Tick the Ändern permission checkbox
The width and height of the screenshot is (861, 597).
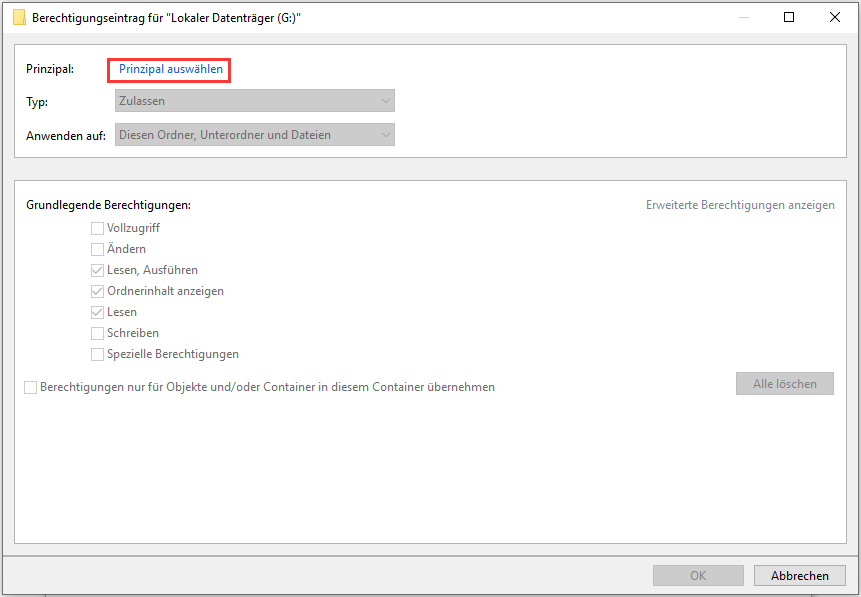[97, 249]
